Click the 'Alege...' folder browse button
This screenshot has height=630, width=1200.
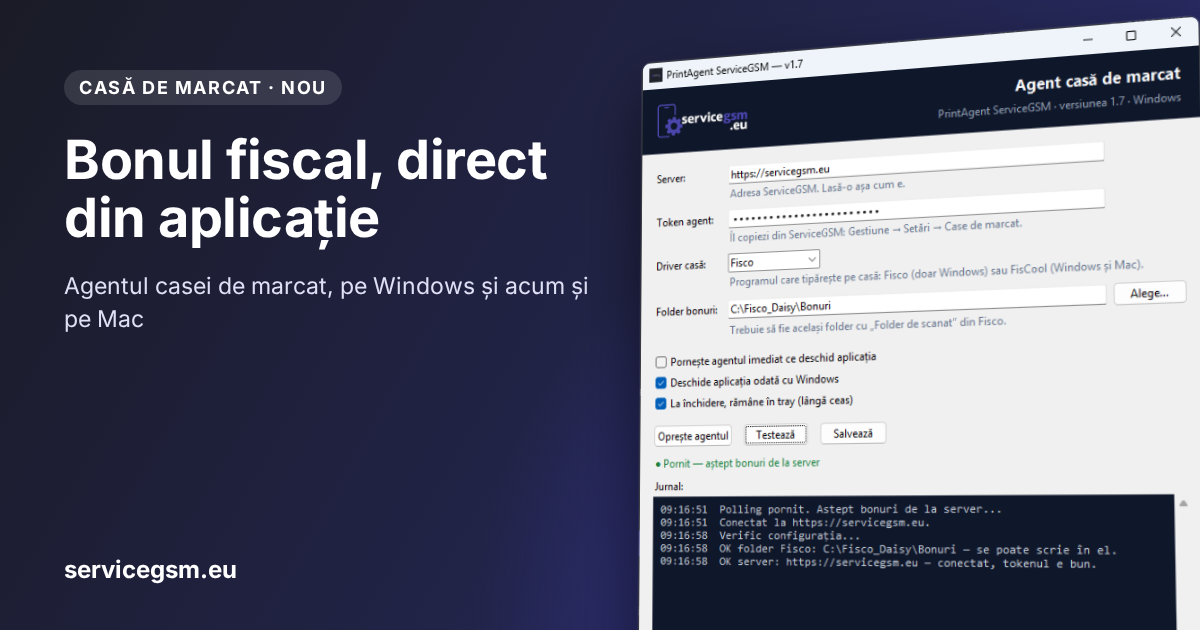coord(1149,293)
